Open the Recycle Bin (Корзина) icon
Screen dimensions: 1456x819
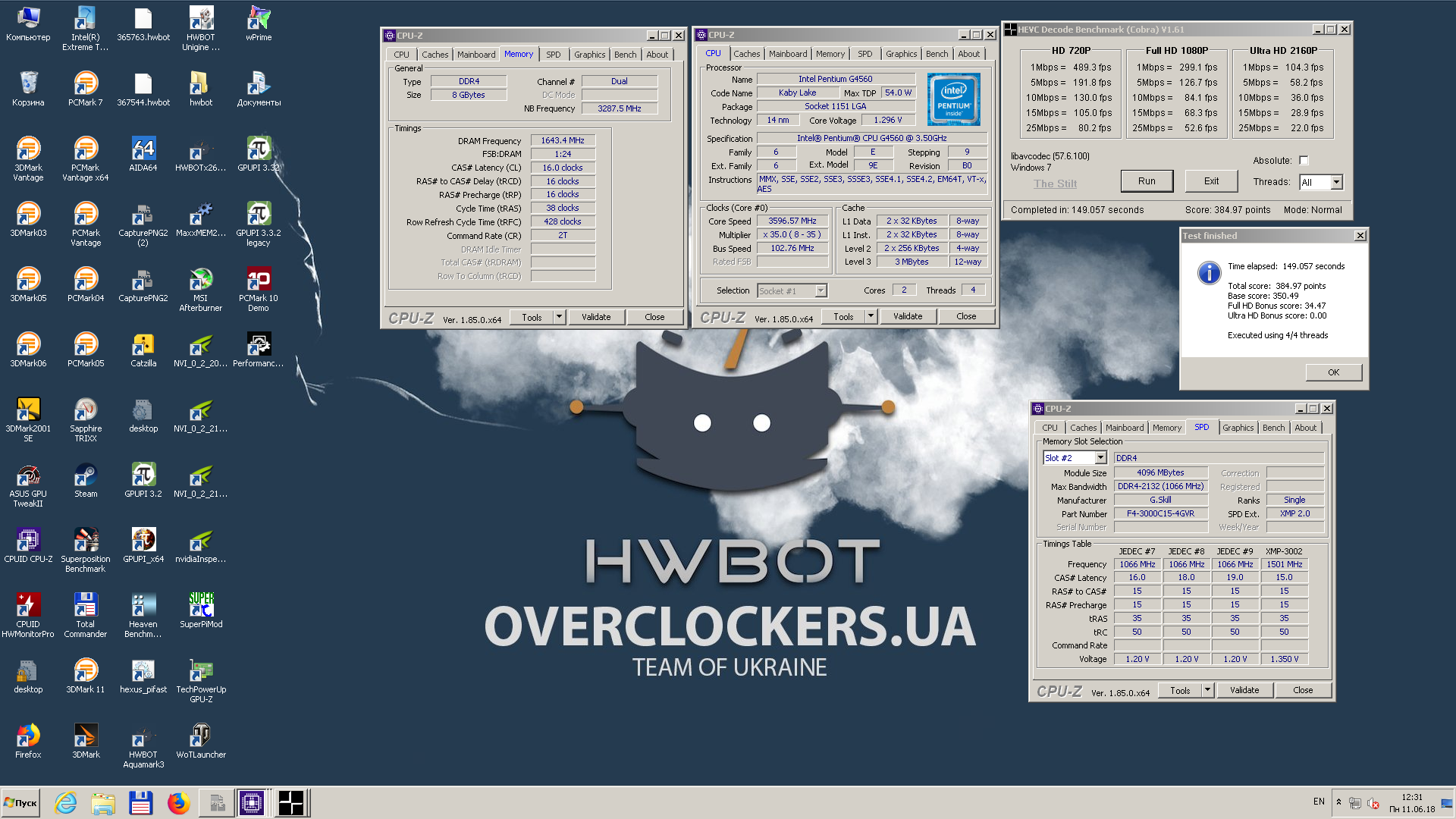[28, 89]
